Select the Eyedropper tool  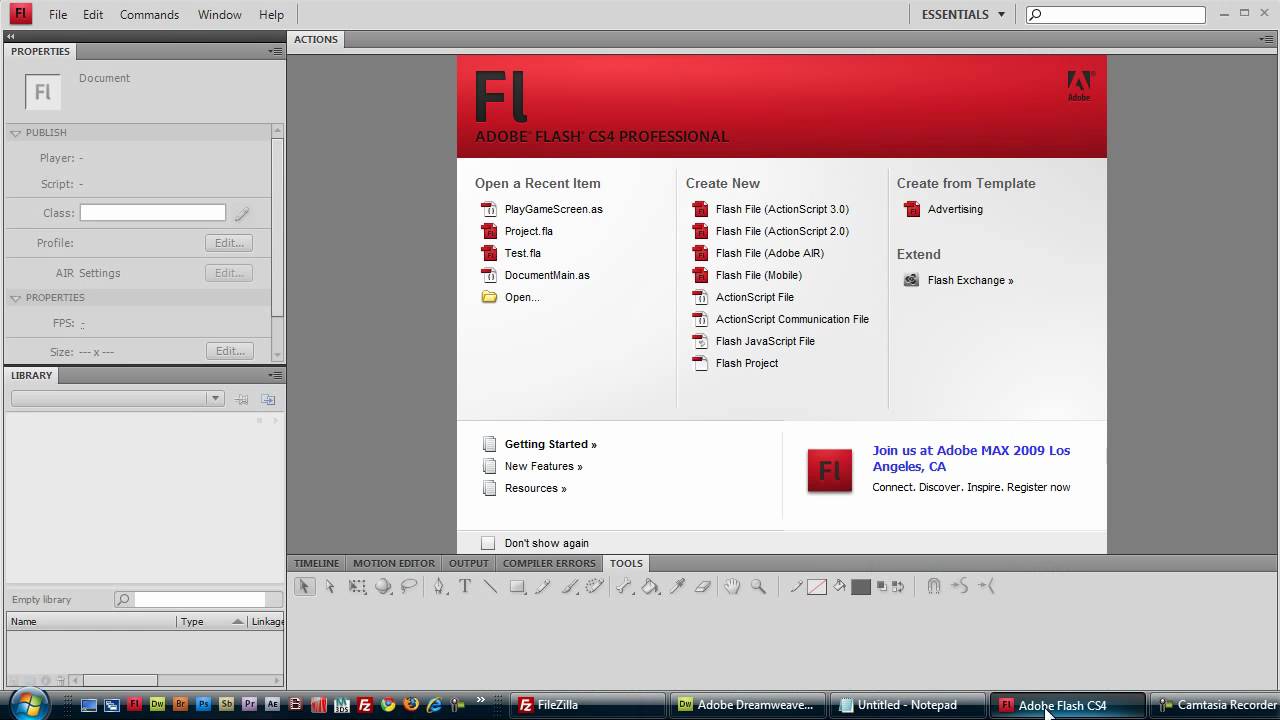click(x=677, y=587)
